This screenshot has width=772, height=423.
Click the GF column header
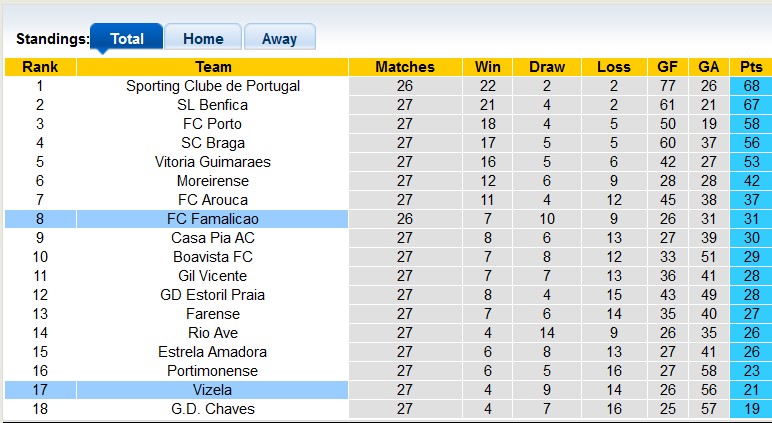coord(667,67)
